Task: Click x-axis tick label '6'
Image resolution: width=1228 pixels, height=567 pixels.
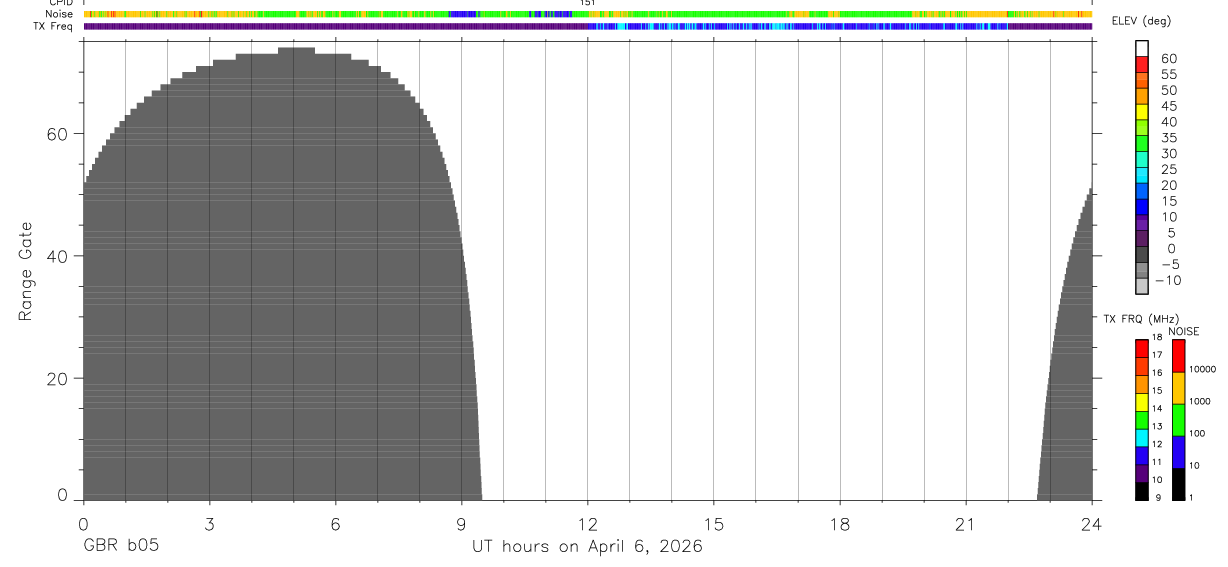Action: click(335, 524)
